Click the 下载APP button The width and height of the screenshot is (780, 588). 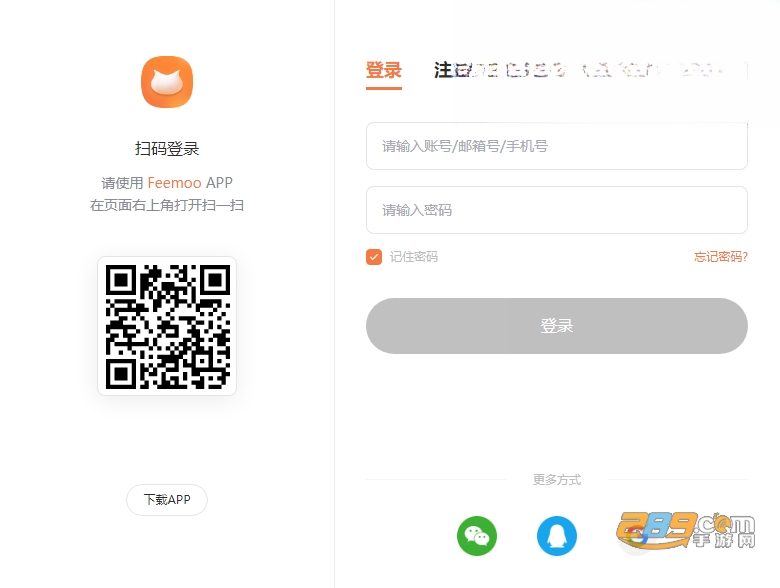pos(167,499)
